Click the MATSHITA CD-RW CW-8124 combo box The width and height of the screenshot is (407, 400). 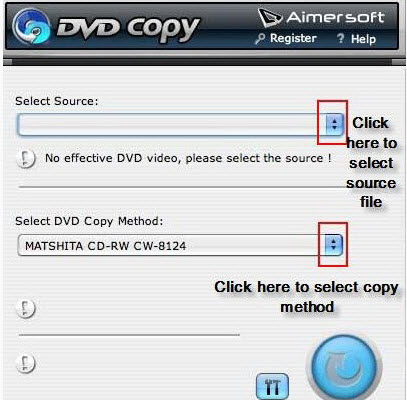[x=180, y=245]
